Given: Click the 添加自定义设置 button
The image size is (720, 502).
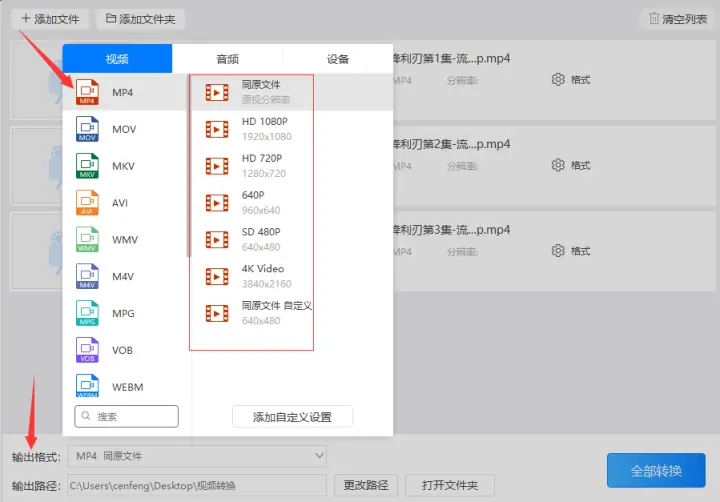Looking at the screenshot, I should pyautogui.click(x=292, y=417).
